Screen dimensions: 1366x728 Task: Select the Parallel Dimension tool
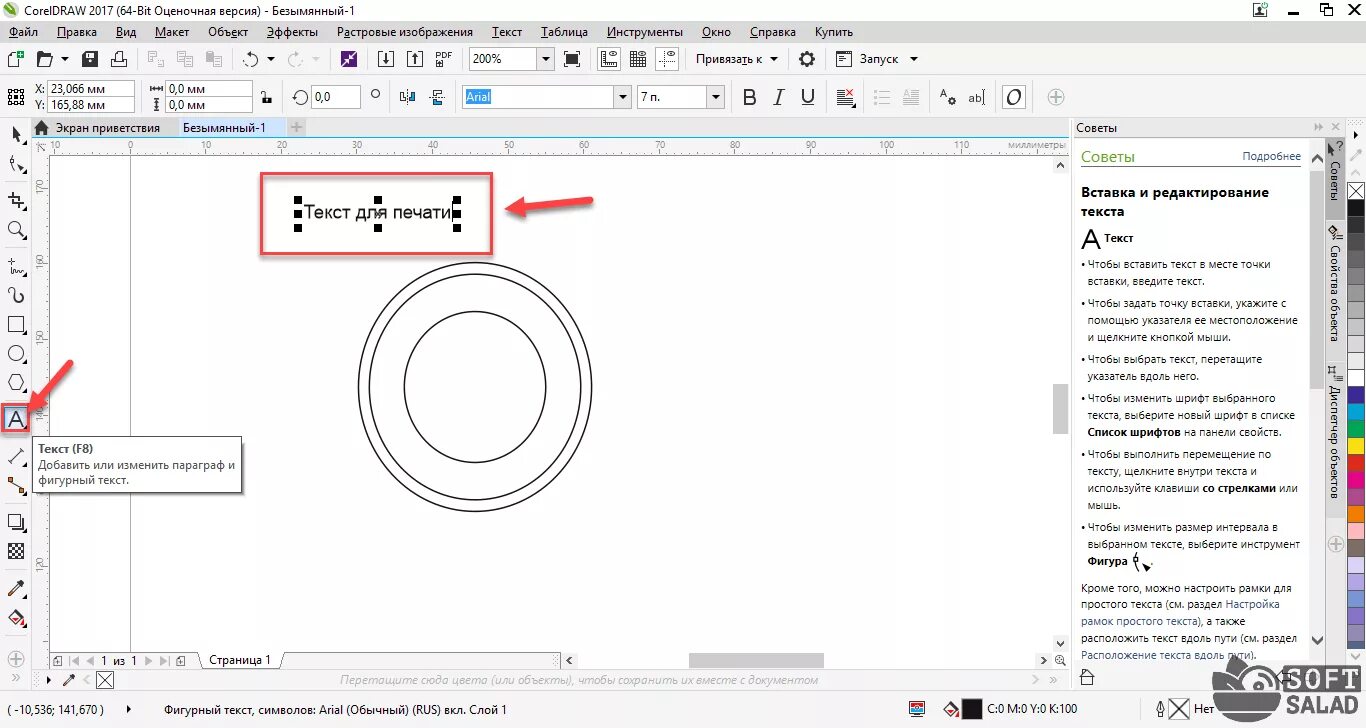pos(15,456)
